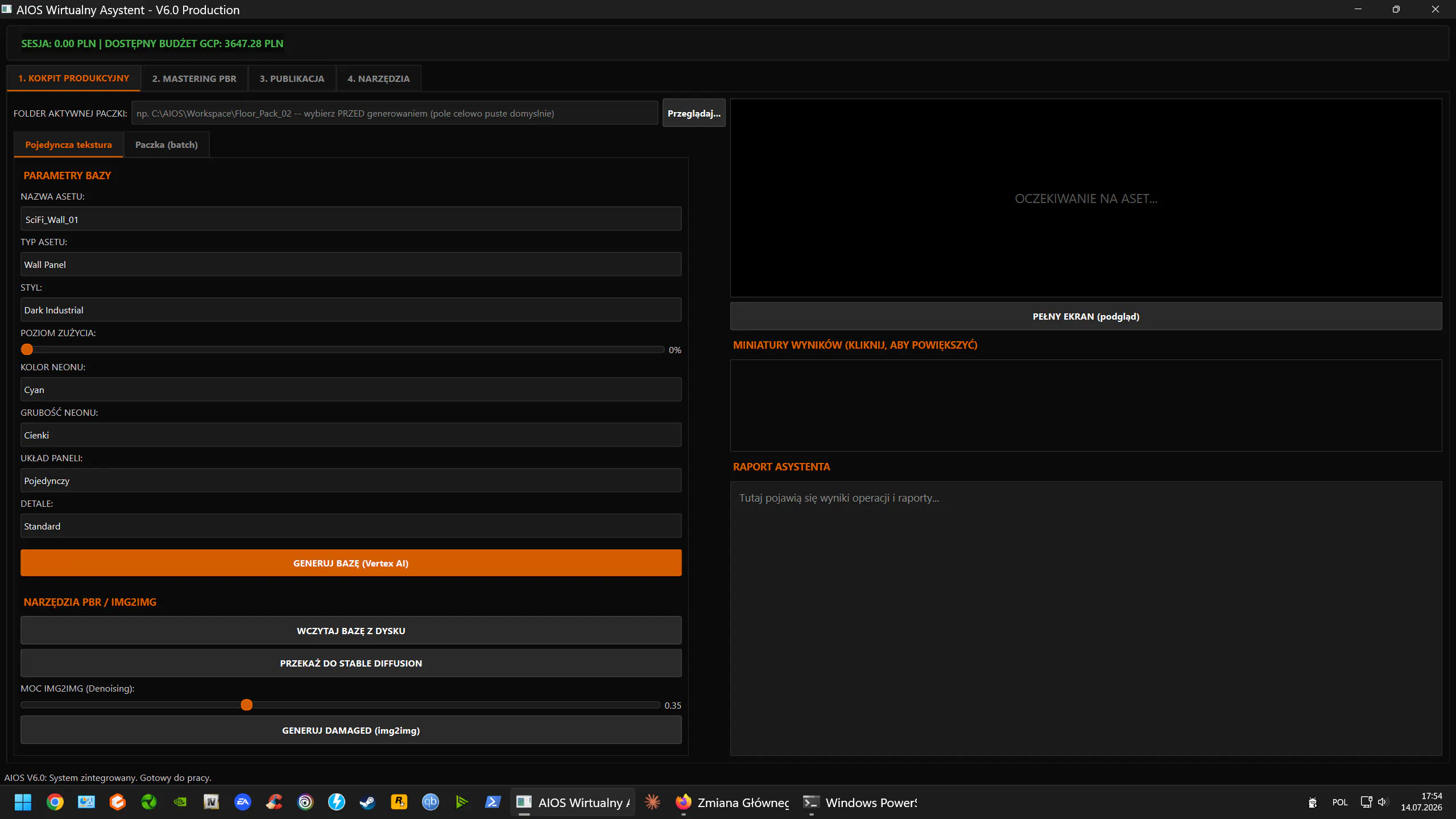Click the MINIATURY WYNIKÓW heading
1456x819 pixels.
pos(855,345)
